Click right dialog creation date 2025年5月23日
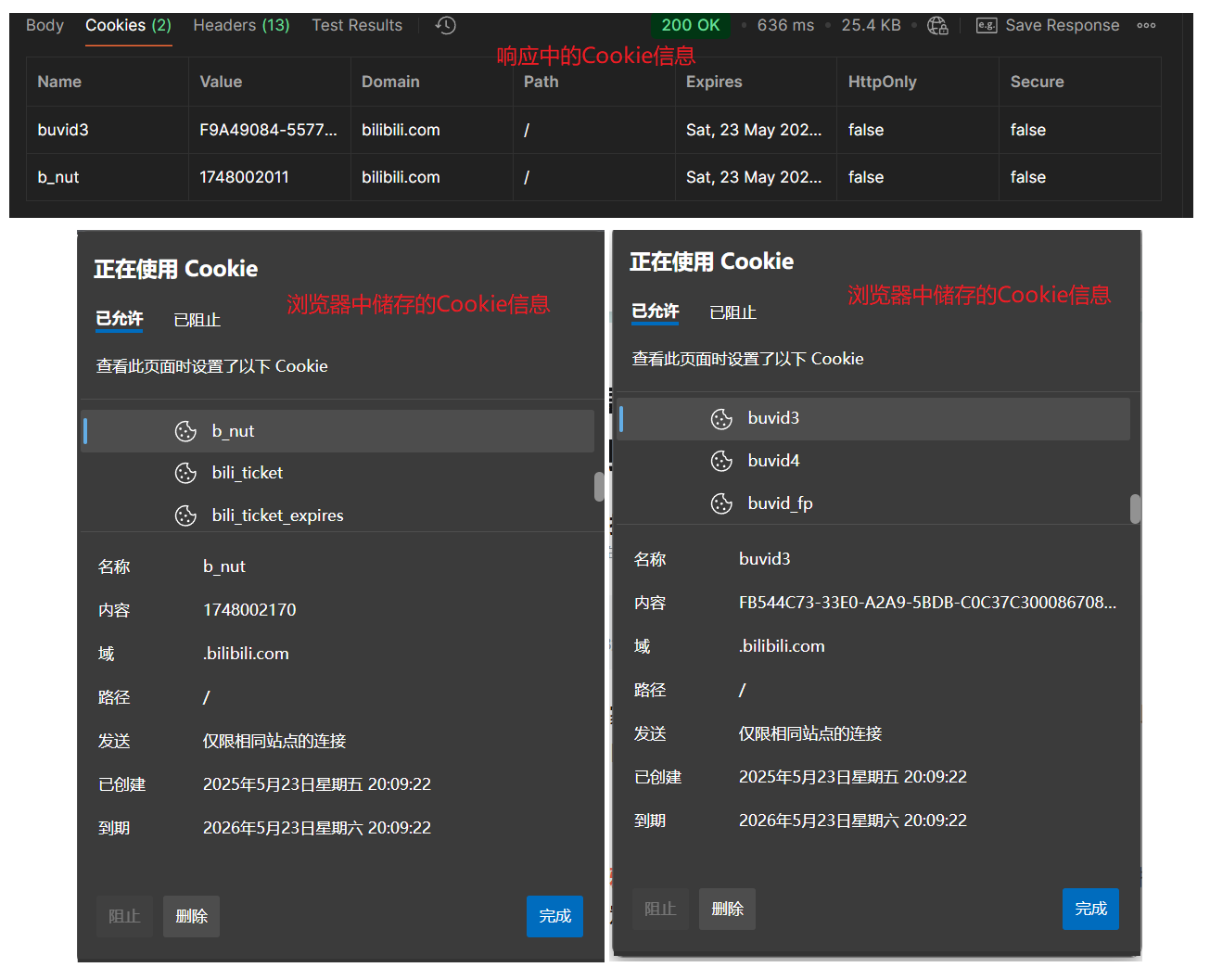The image size is (1210, 980). pos(853,777)
